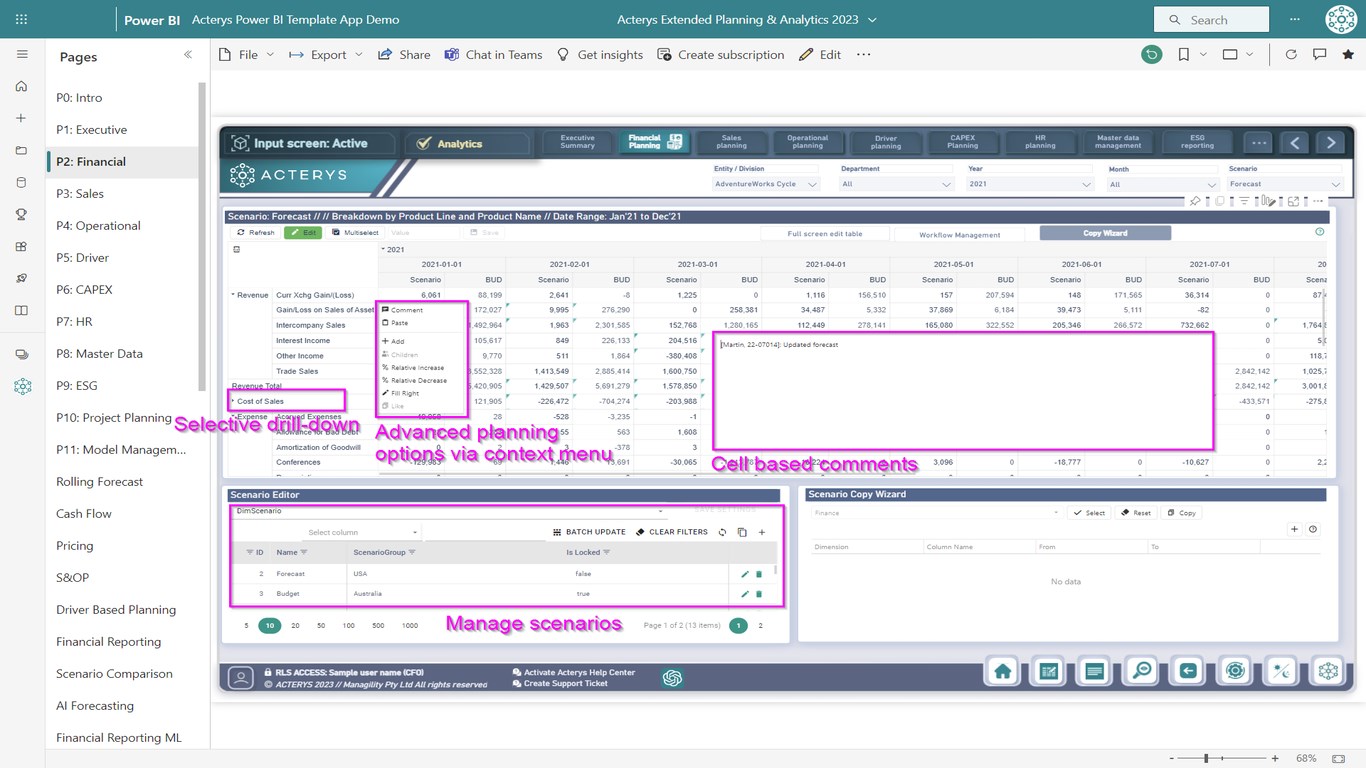Click the bookmark icon in toolbar
This screenshot has width=1366, height=768.
[1184, 55]
